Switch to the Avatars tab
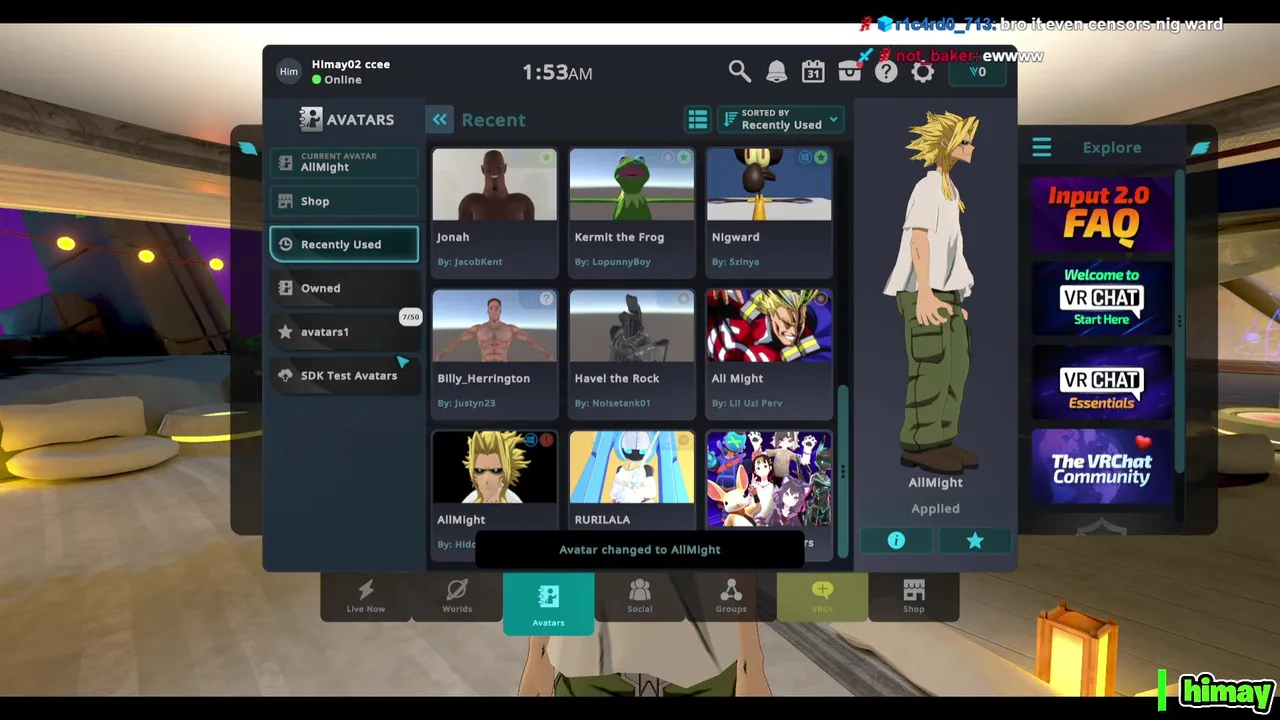The height and width of the screenshot is (720, 1280). click(x=548, y=603)
